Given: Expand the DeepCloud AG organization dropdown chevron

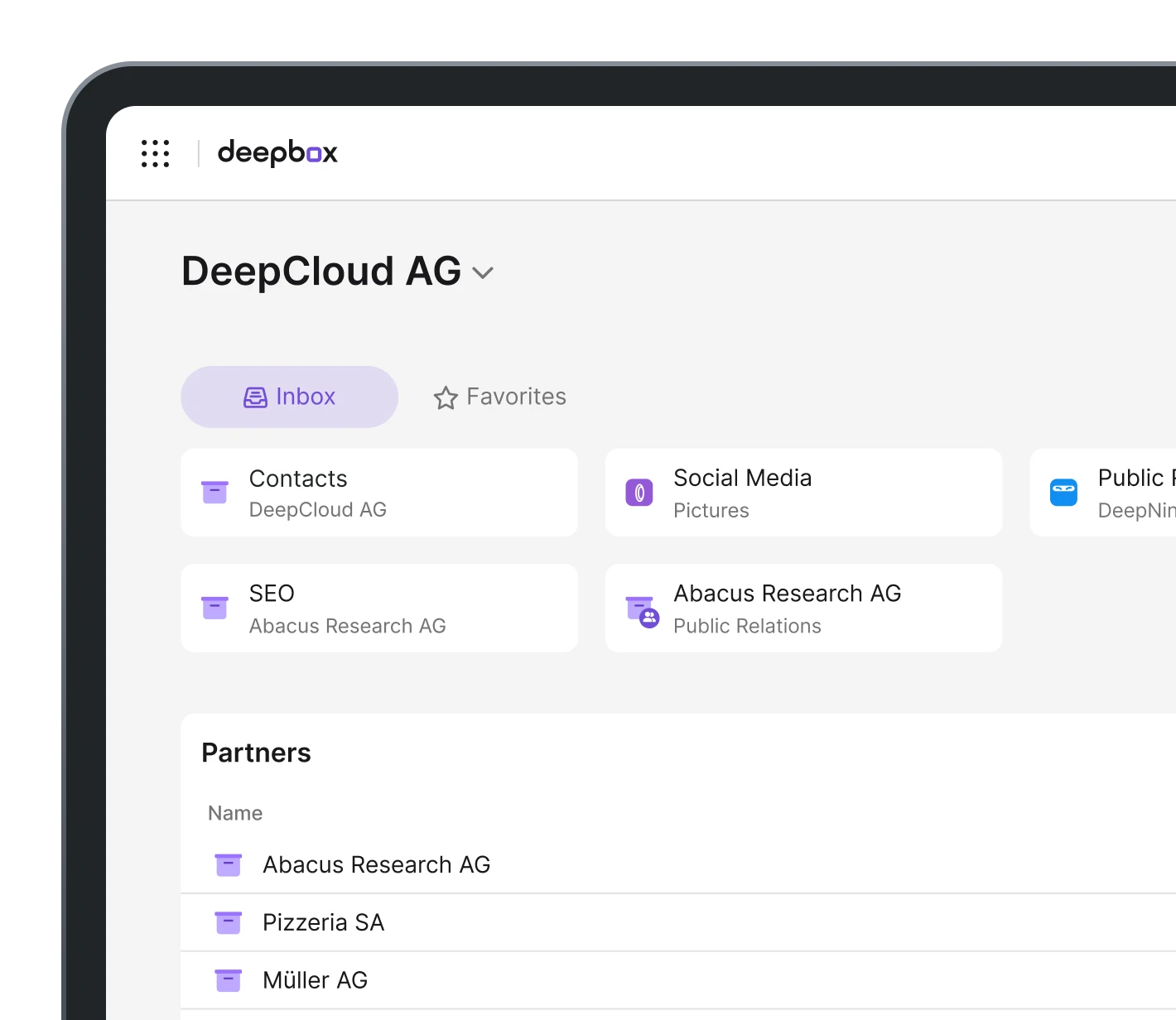Looking at the screenshot, I should [483, 272].
